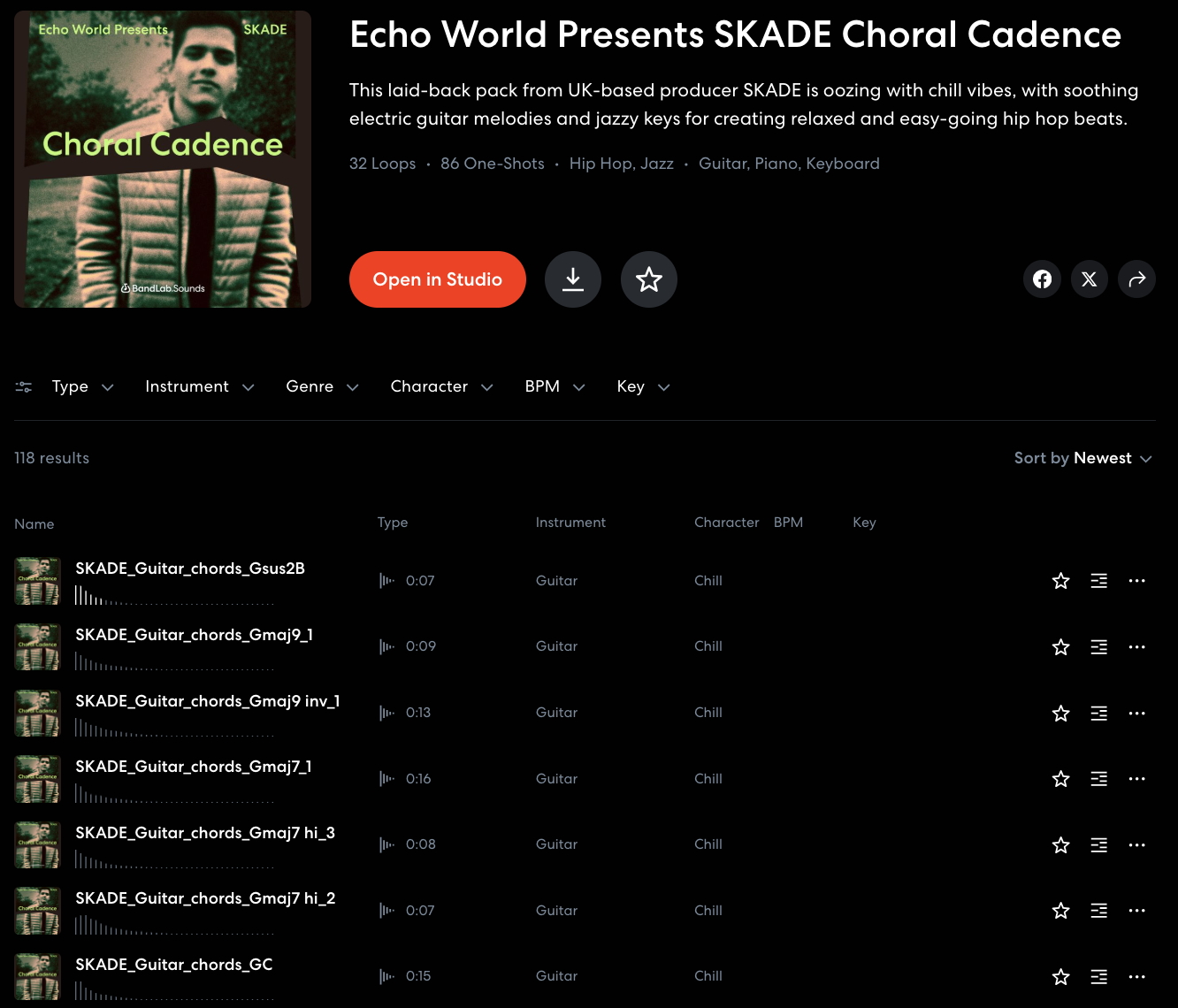Add SKADE_Guitar_chords_Gmaj7 hi_3 to a collection
1178x1008 pixels.
coord(1099,845)
